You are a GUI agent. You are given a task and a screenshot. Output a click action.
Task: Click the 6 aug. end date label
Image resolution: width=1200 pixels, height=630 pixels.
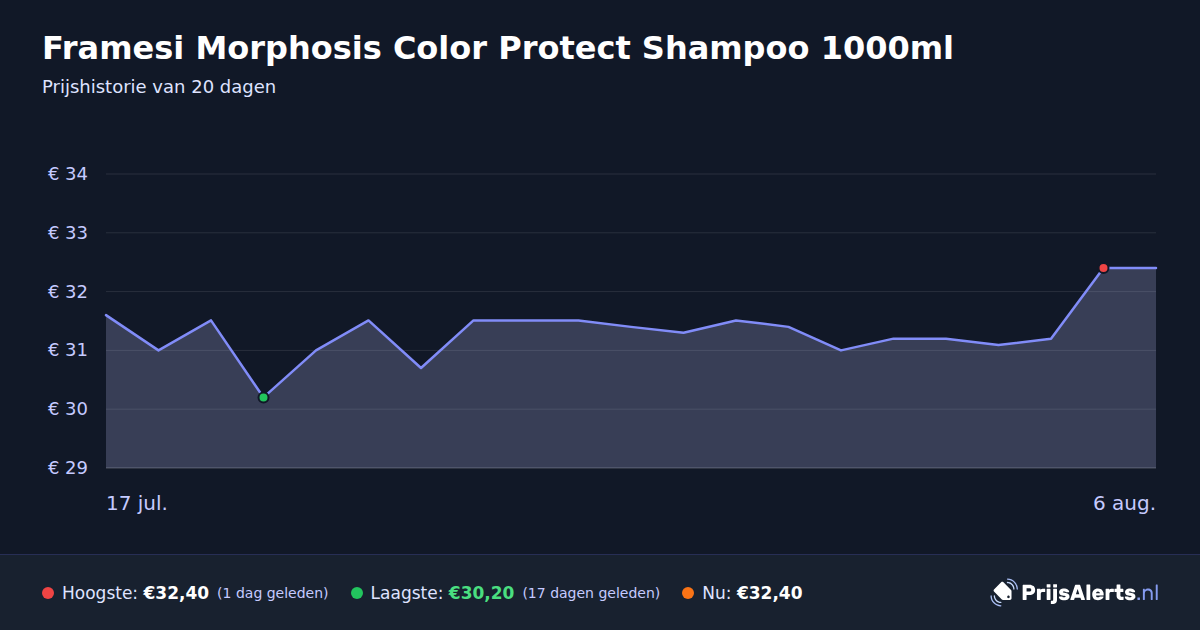[x=1124, y=503]
